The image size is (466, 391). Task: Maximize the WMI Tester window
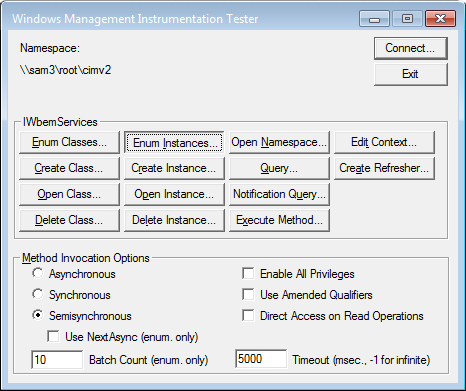[407, 19]
